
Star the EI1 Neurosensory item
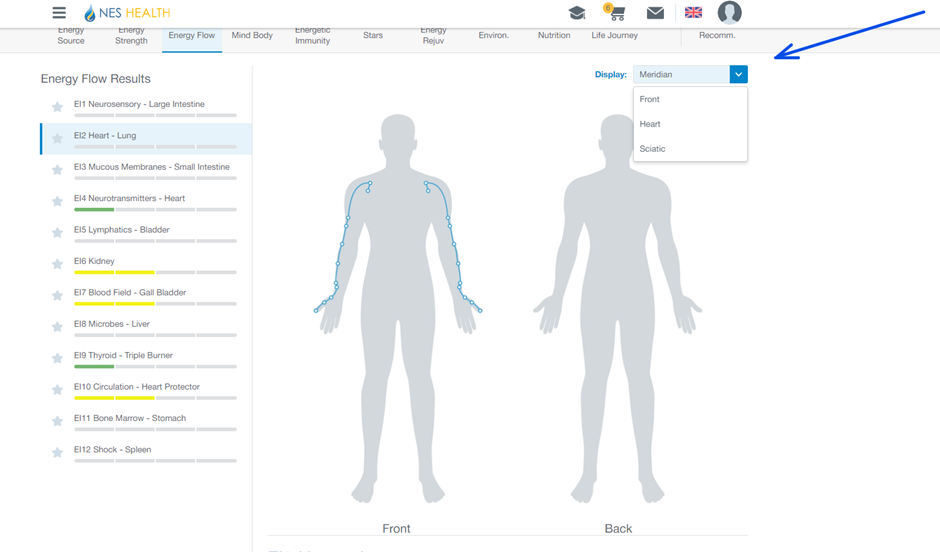pyautogui.click(x=58, y=107)
